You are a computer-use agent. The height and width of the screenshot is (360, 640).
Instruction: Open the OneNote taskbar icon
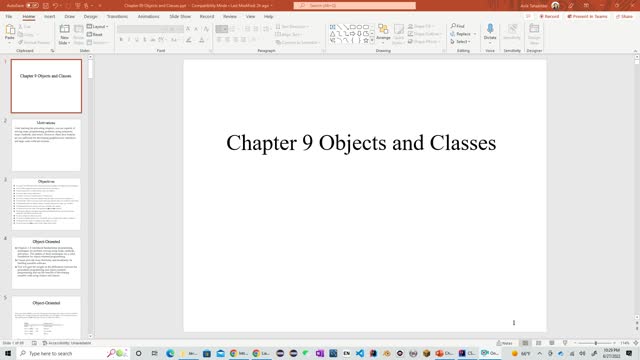[x=320, y=353]
